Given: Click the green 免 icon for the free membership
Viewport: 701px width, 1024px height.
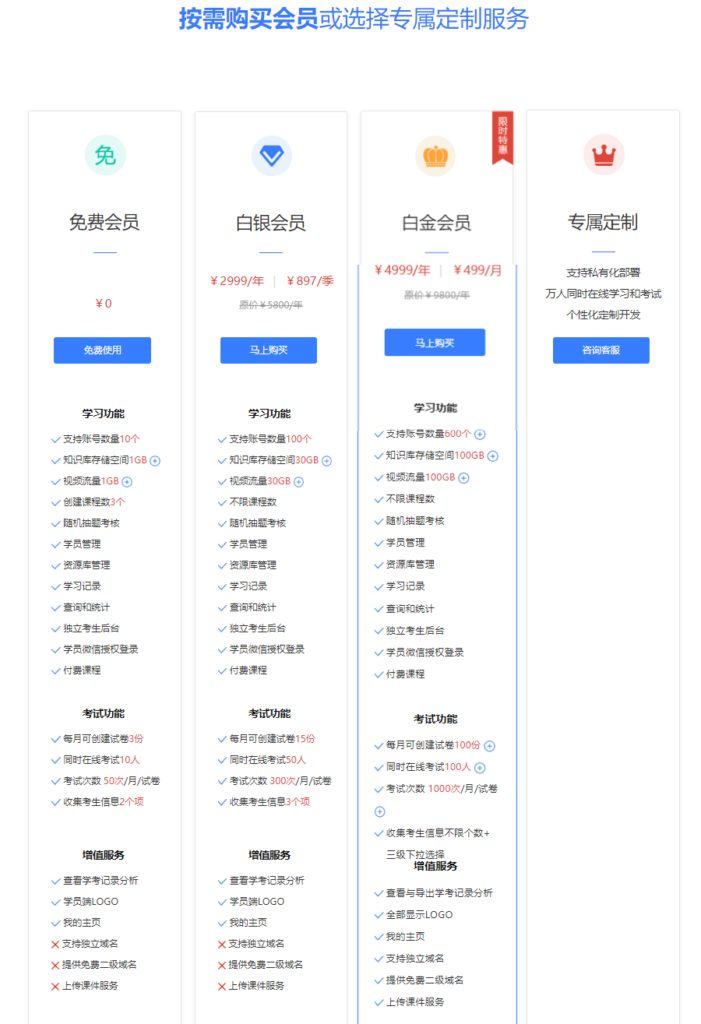Looking at the screenshot, I should [x=105, y=155].
